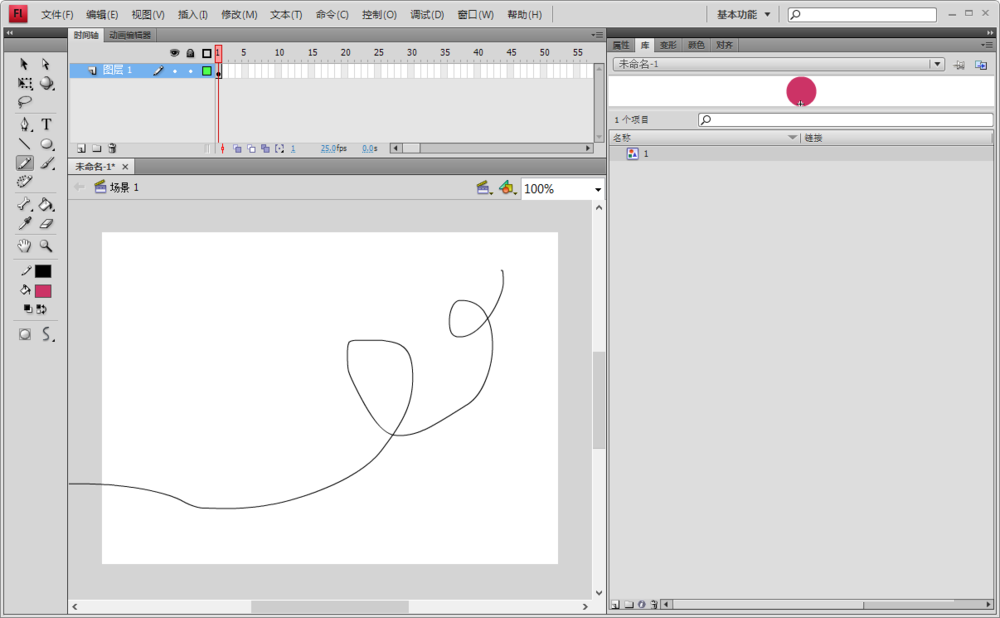Open the 修改(M) menu
Image resolution: width=1000 pixels, height=618 pixels.
click(239, 15)
